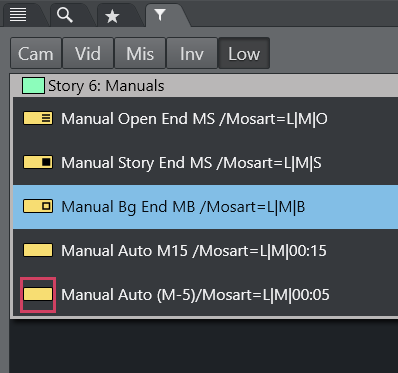Select the filter funnel tab

pyautogui.click(x=160, y=15)
